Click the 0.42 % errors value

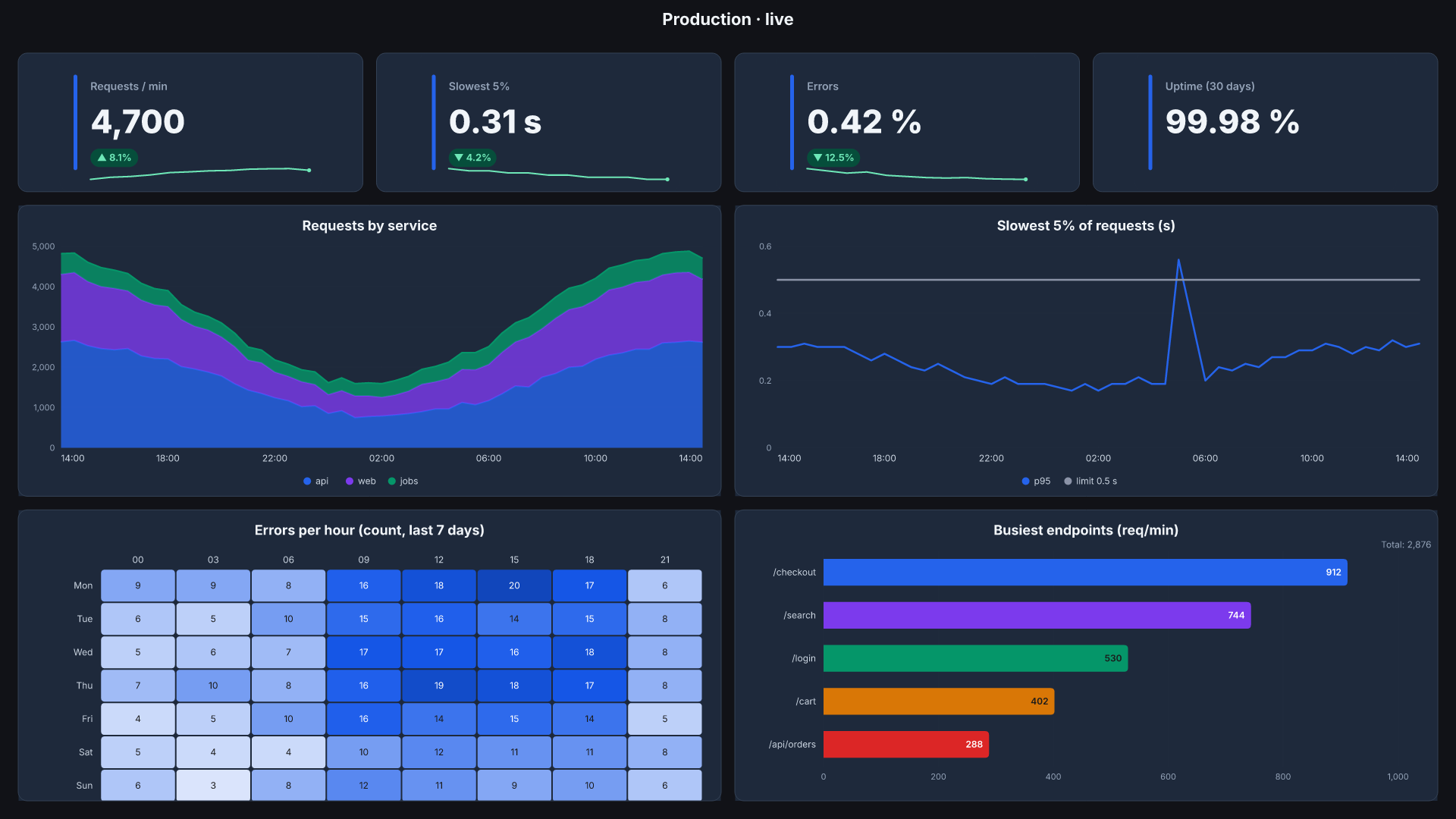point(864,121)
